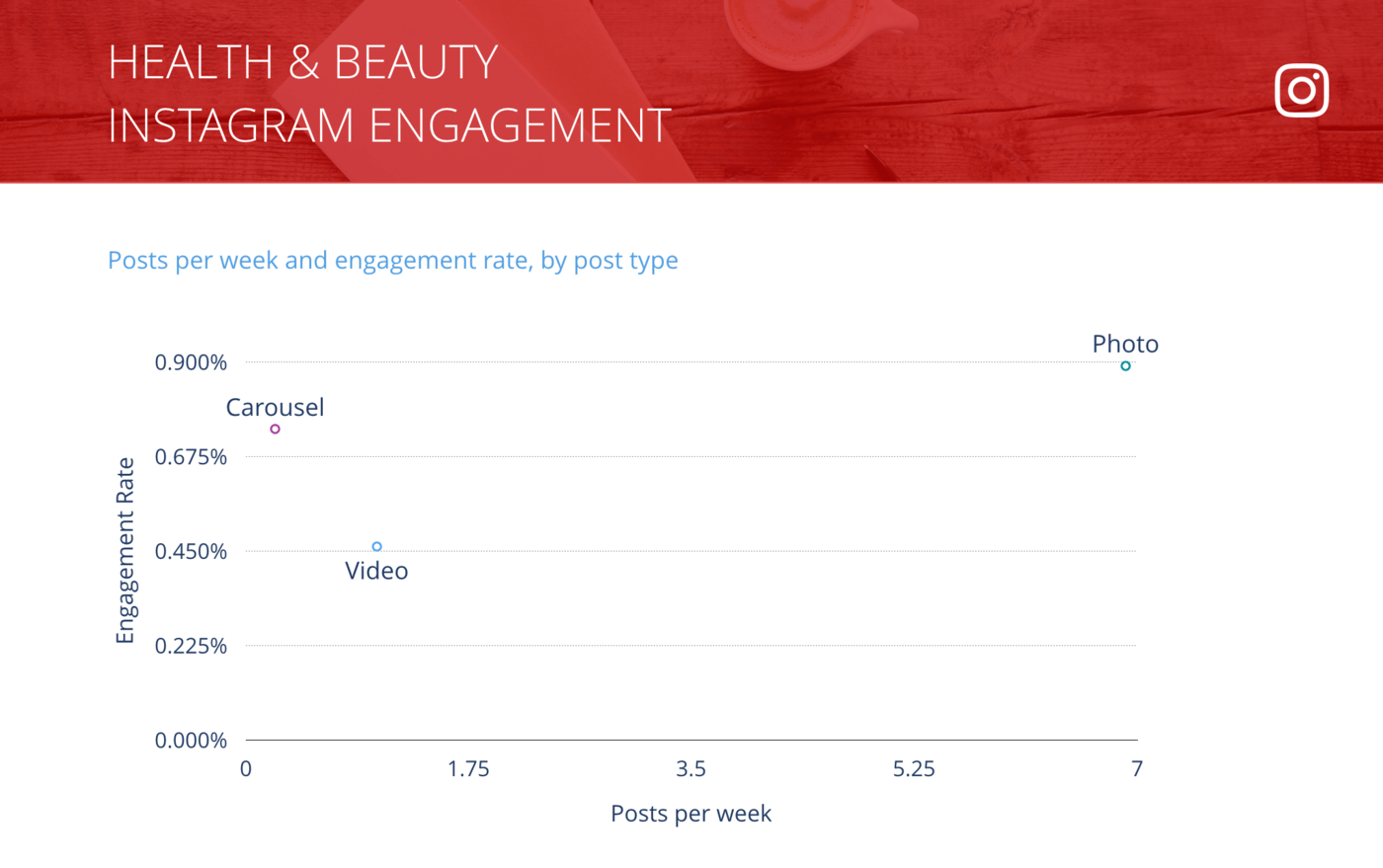
Task: Click the Instagram logo icon
Action: (x=1301, y=90)
